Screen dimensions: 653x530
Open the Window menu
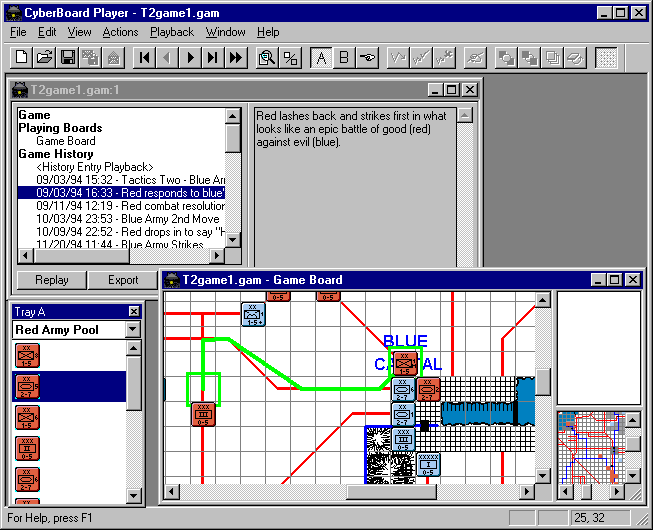pos(225,32)
